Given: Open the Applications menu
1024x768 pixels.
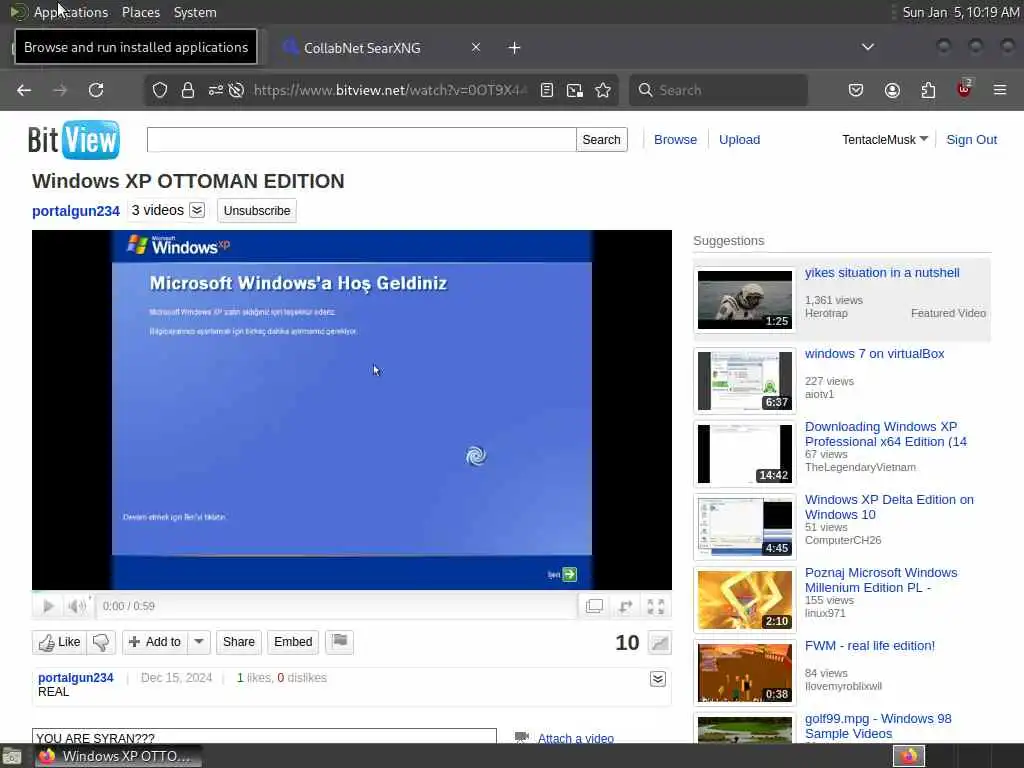Looking at the screenshot, I should 71,12.
